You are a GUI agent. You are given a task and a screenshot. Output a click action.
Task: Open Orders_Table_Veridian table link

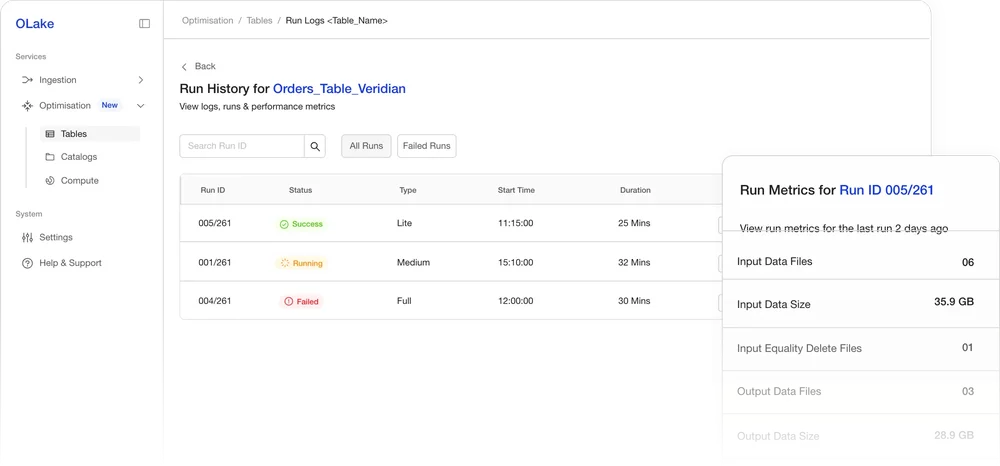(x=339, y=89)
